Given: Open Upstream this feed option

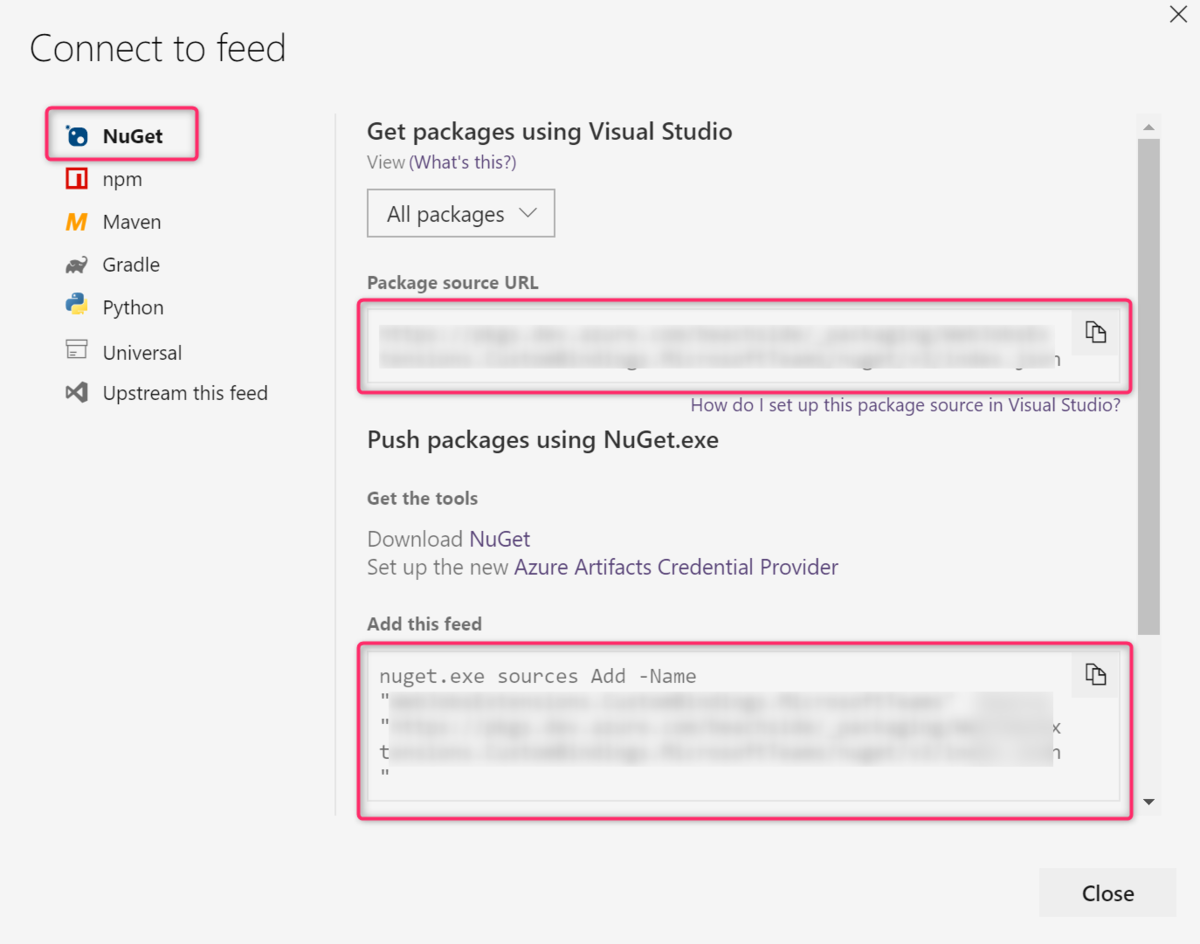Looking at the screenshot, I should (185, 393).
